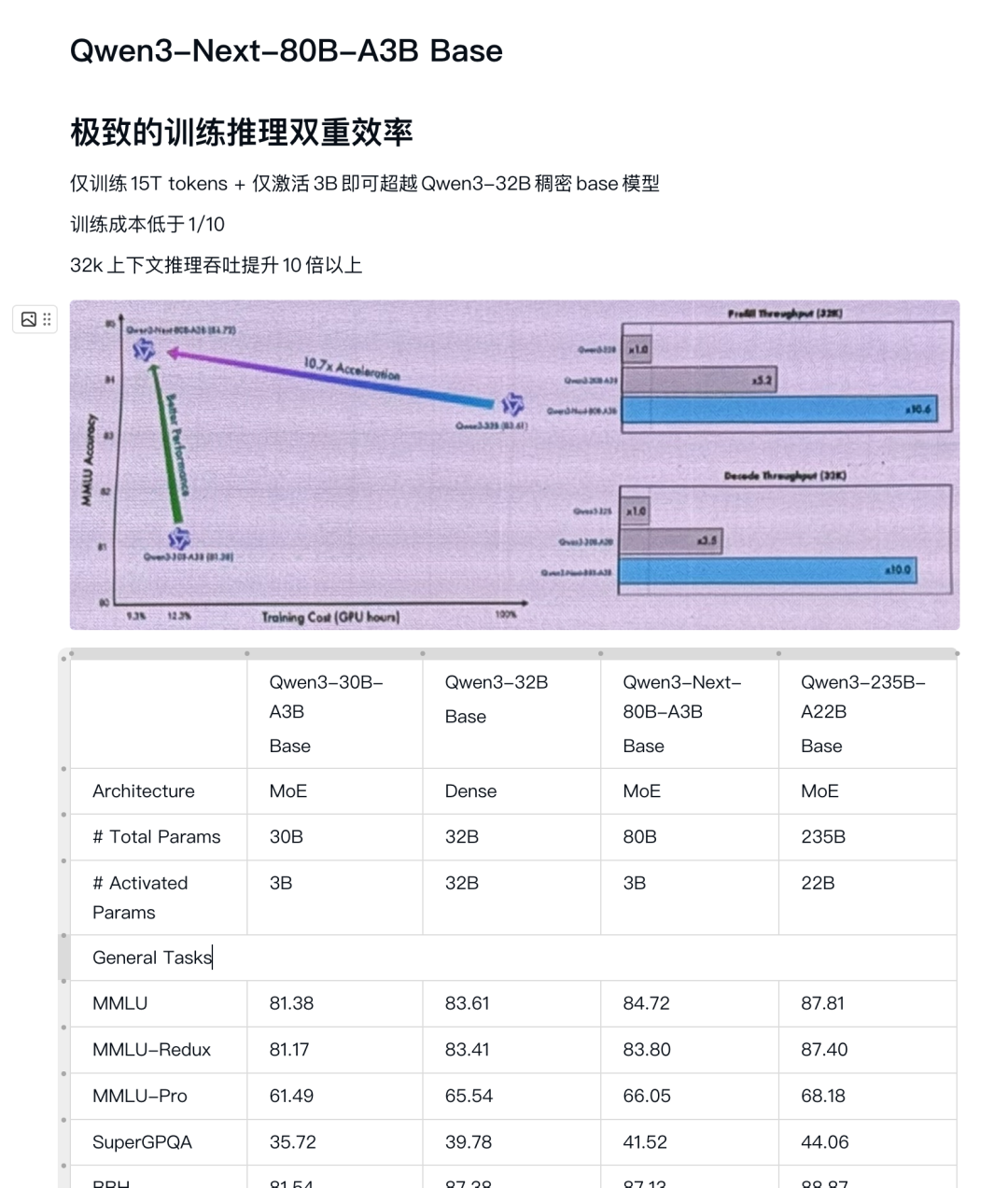1008x1188 pixels.
Task: Select the cell containing Dense architecture
Action: tap(511, 790)
